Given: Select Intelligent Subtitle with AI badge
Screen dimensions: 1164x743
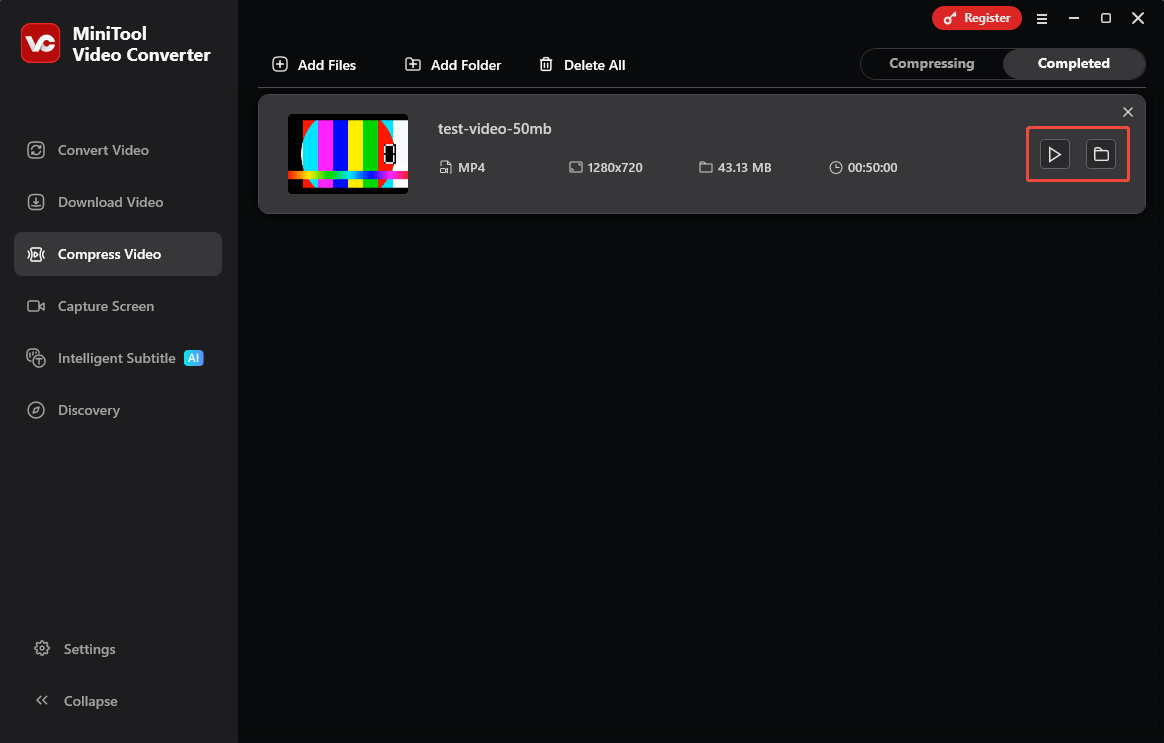Looking at the screenshot, I should coord(36,357).
